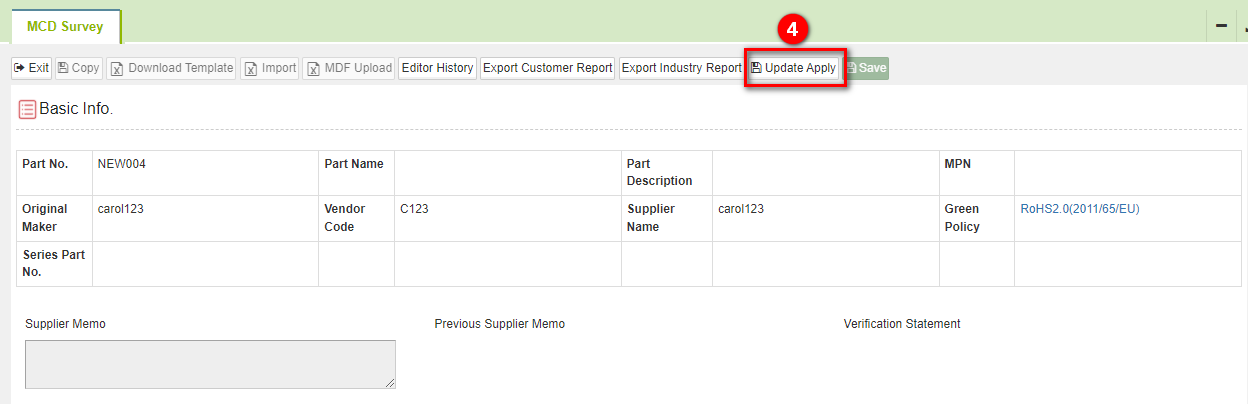
Task: Click Download Template button
Action: tap(171, 68)
